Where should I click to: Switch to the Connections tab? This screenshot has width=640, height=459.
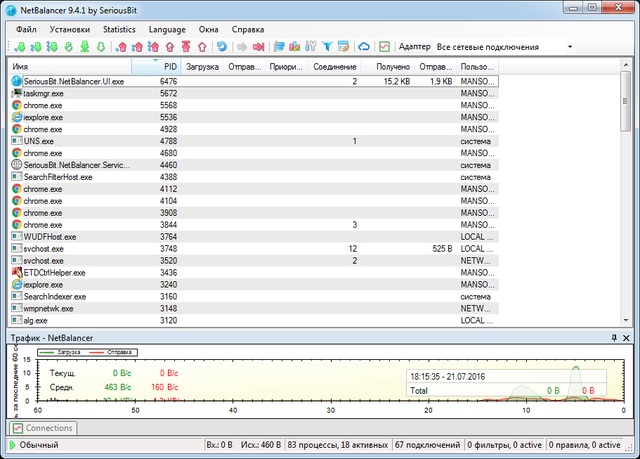(x=42, y=428)
